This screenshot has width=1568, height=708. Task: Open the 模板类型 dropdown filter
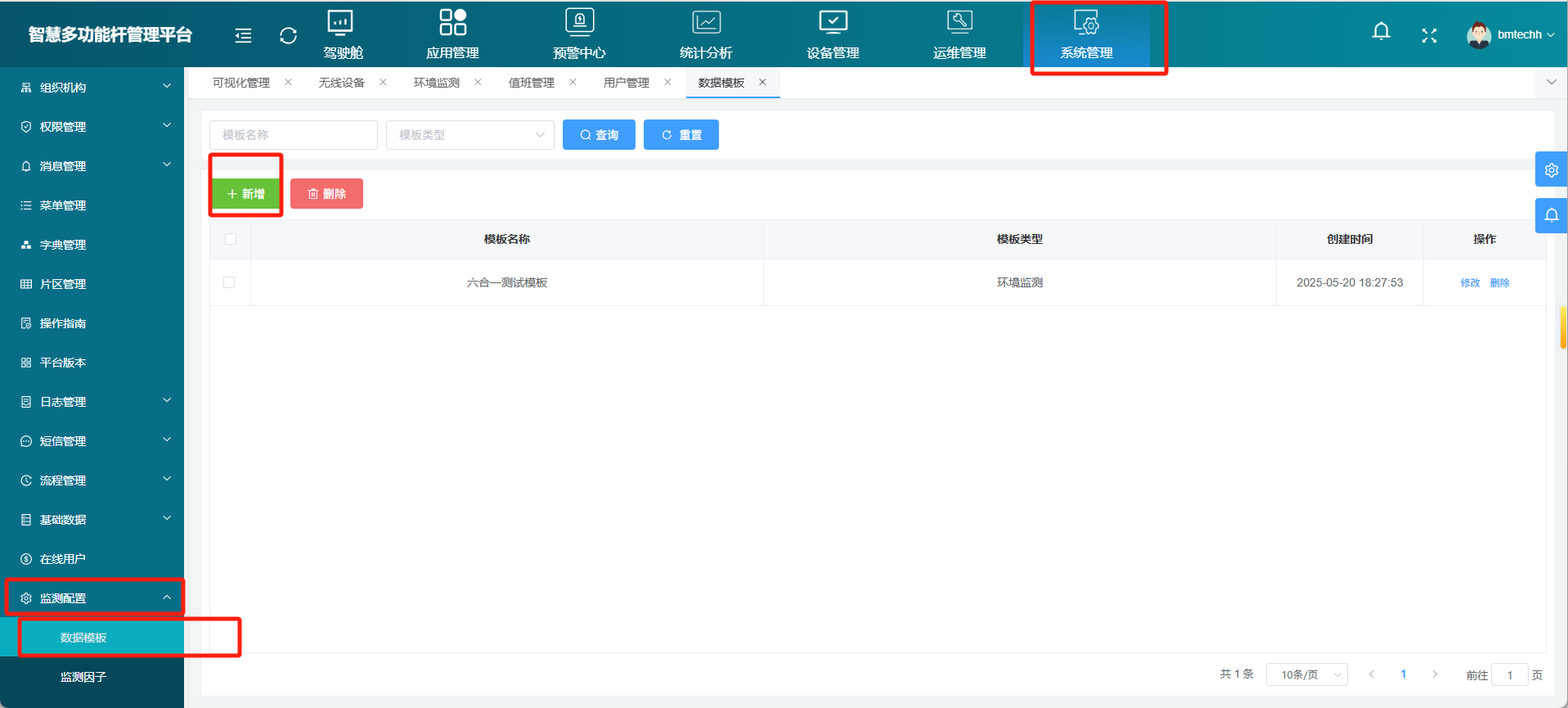470,135
